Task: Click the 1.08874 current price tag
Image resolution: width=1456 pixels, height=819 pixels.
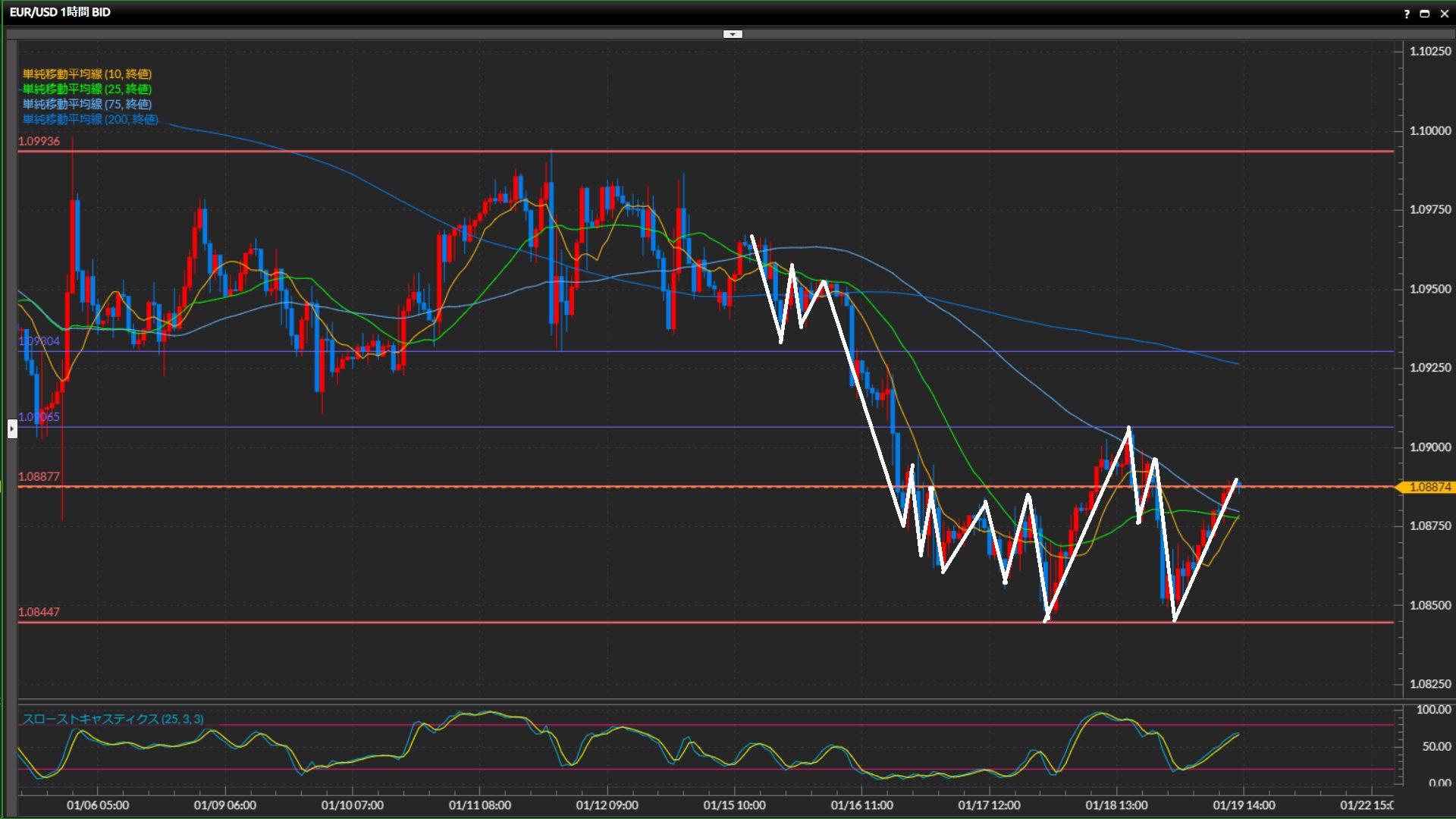Action: coord(1429,487)
